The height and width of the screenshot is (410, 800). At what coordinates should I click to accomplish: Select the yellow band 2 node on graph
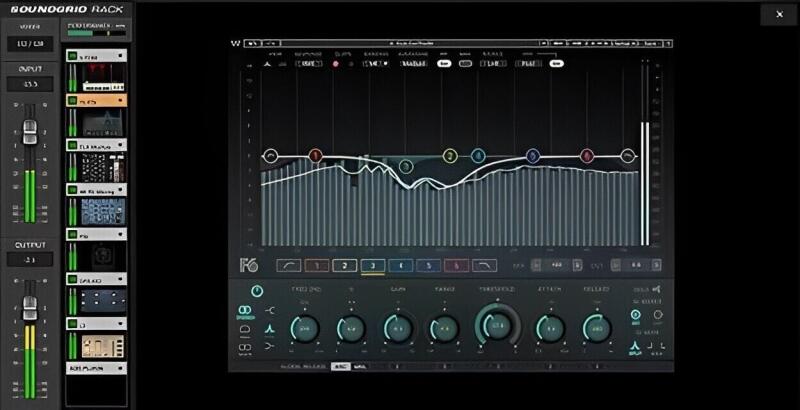pyautogui.click(x=450, y=156)
